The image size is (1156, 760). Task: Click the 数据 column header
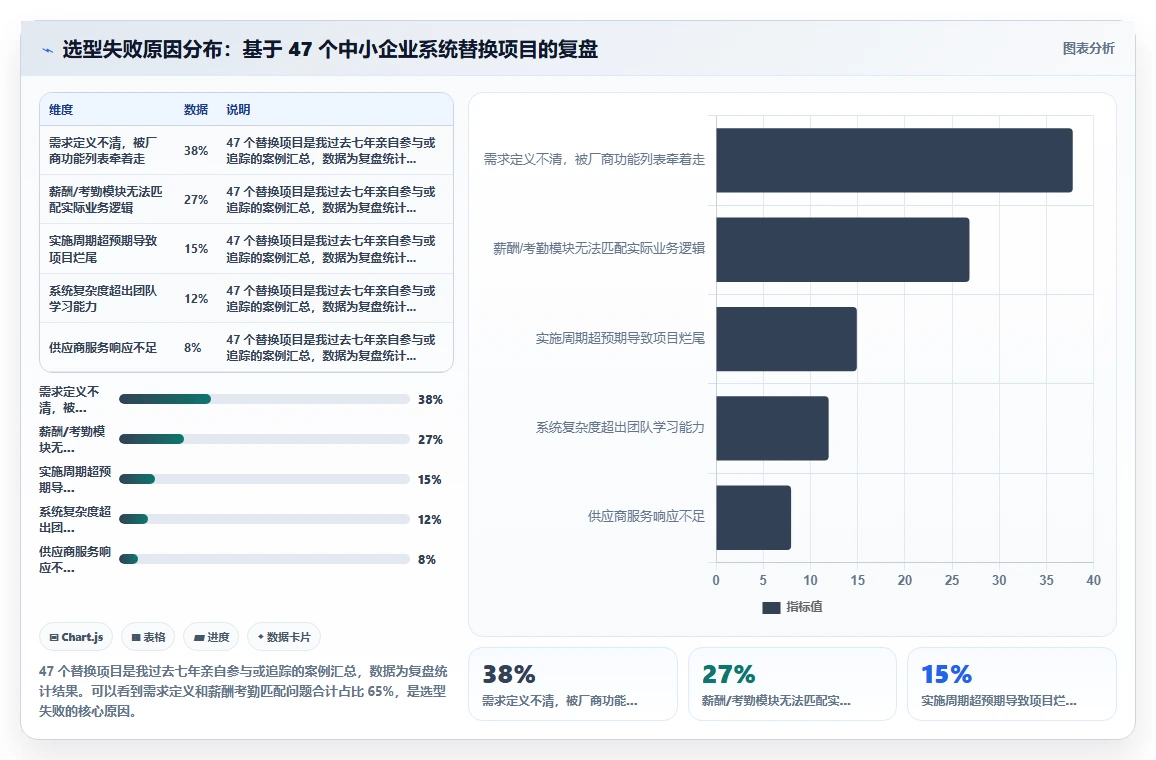(195, 110)
